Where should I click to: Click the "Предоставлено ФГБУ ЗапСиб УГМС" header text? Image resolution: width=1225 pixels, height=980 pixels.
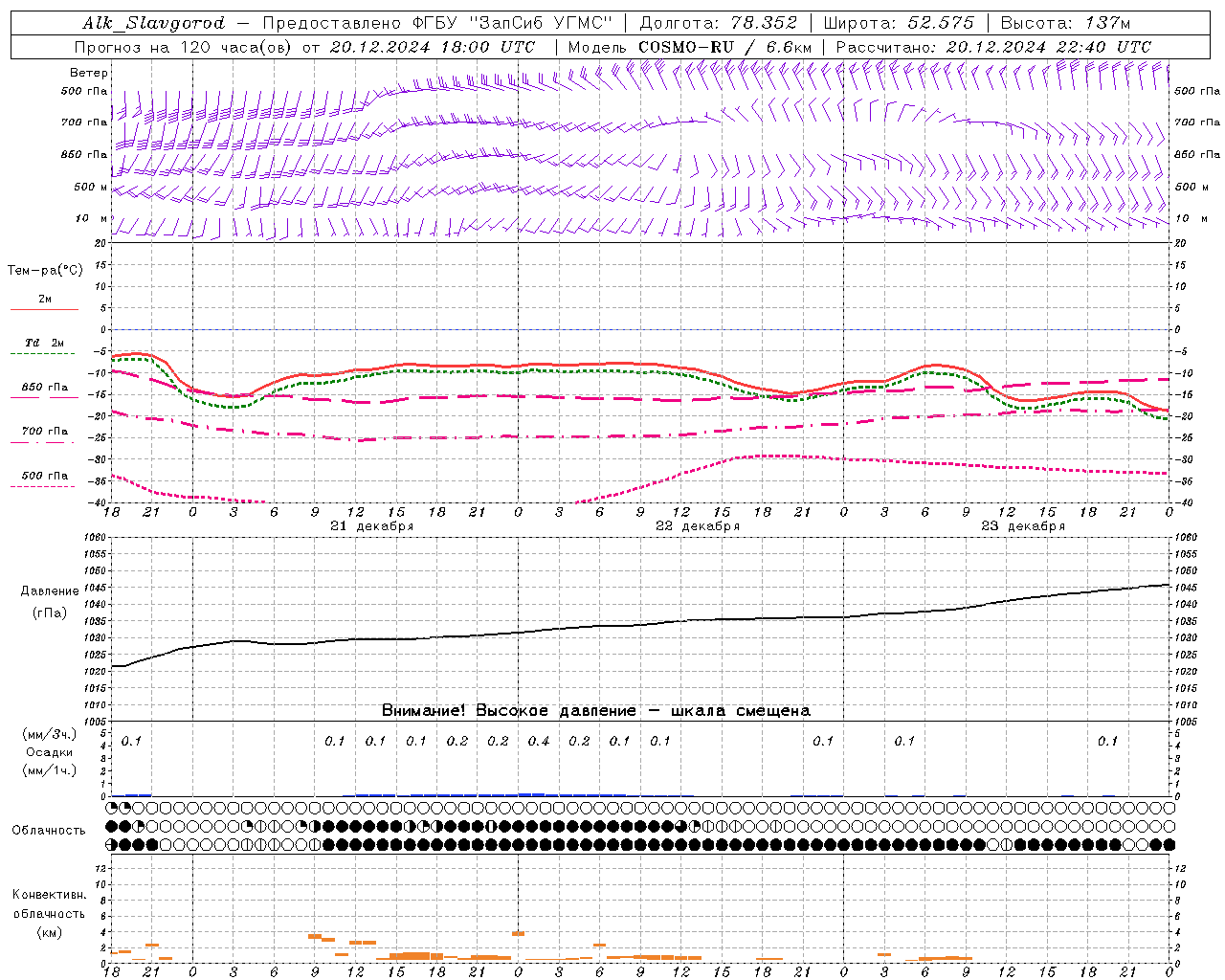(437, 23)
